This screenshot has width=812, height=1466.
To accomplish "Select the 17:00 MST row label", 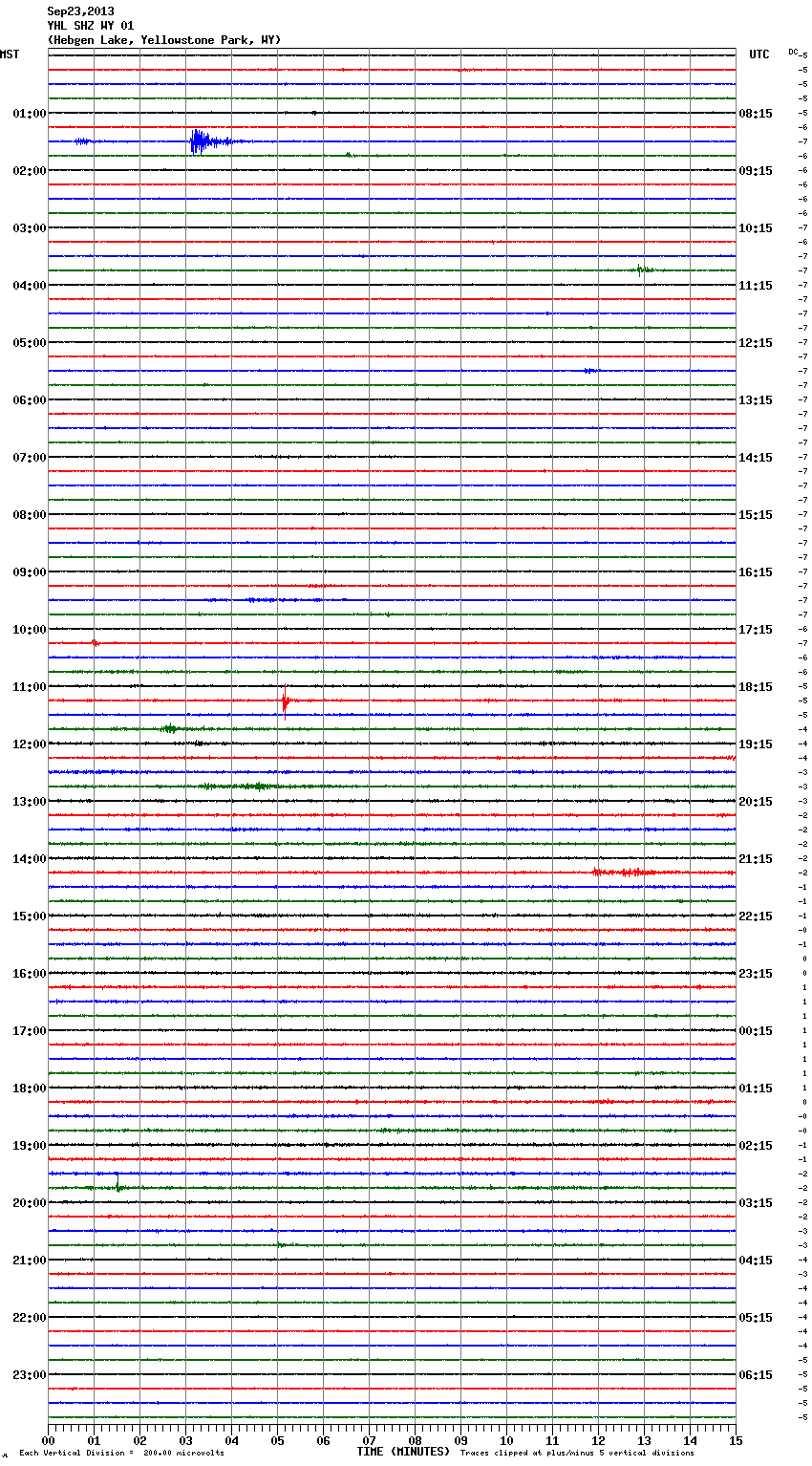I will coord(30,1031).
